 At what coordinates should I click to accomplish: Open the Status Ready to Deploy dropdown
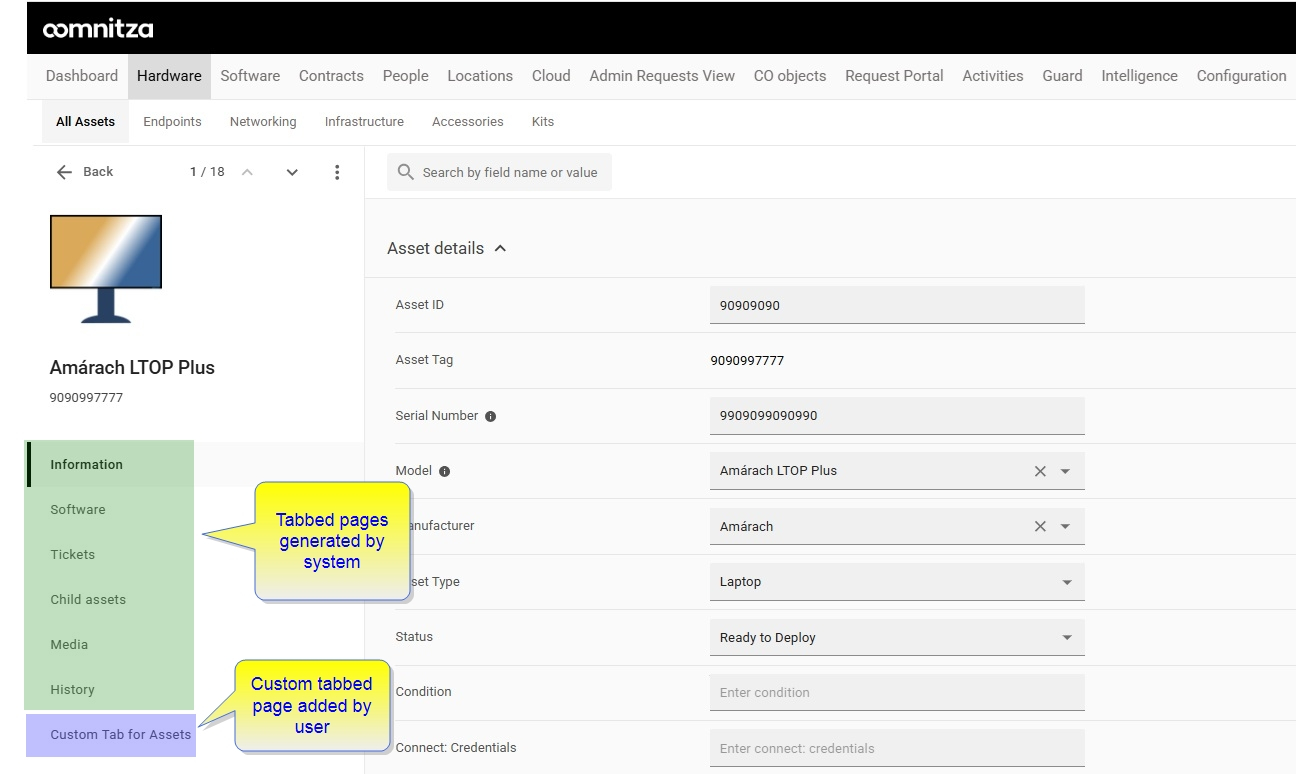pos(897,637)
